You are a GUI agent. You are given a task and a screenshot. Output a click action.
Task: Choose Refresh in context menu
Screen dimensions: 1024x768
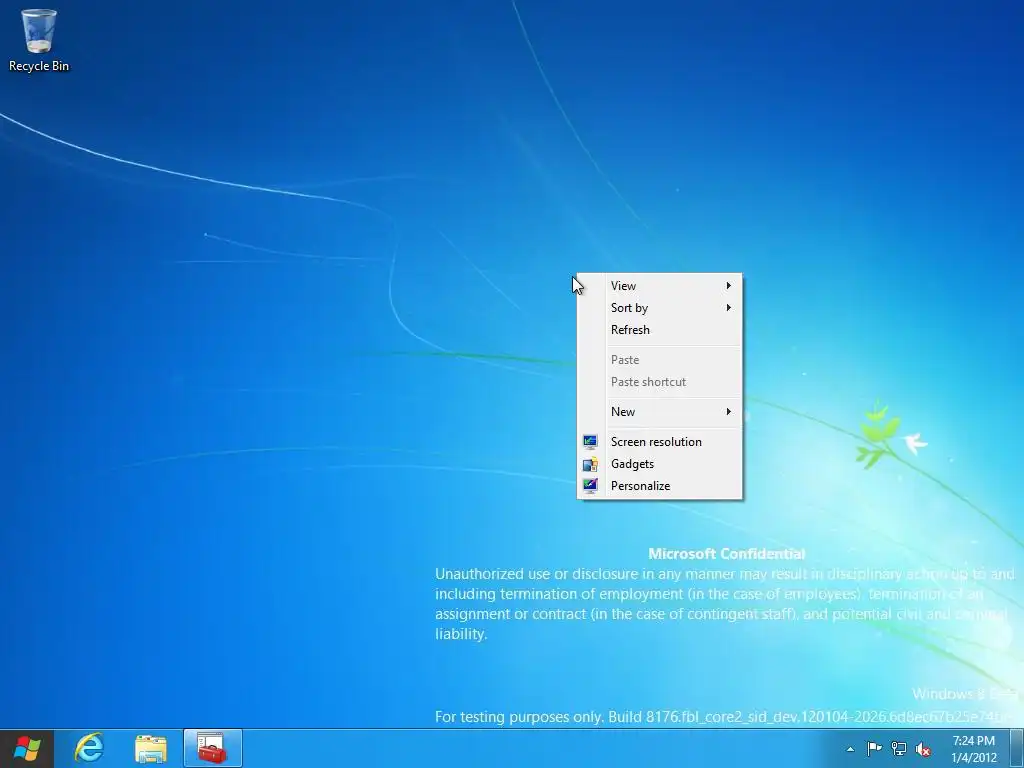coord(660,330)
